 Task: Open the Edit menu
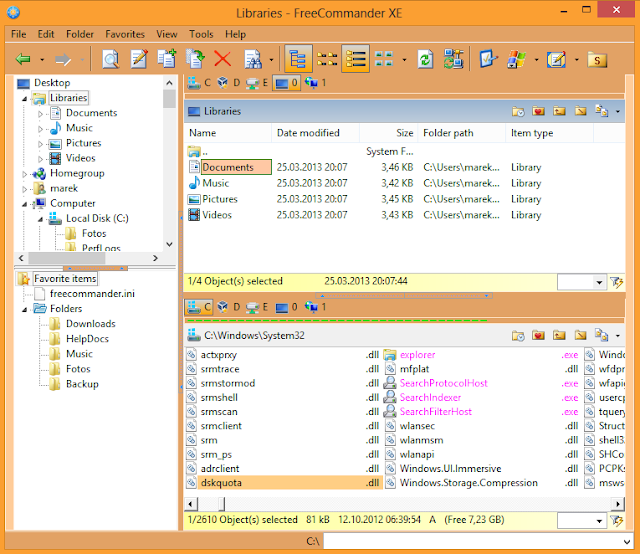46,34
